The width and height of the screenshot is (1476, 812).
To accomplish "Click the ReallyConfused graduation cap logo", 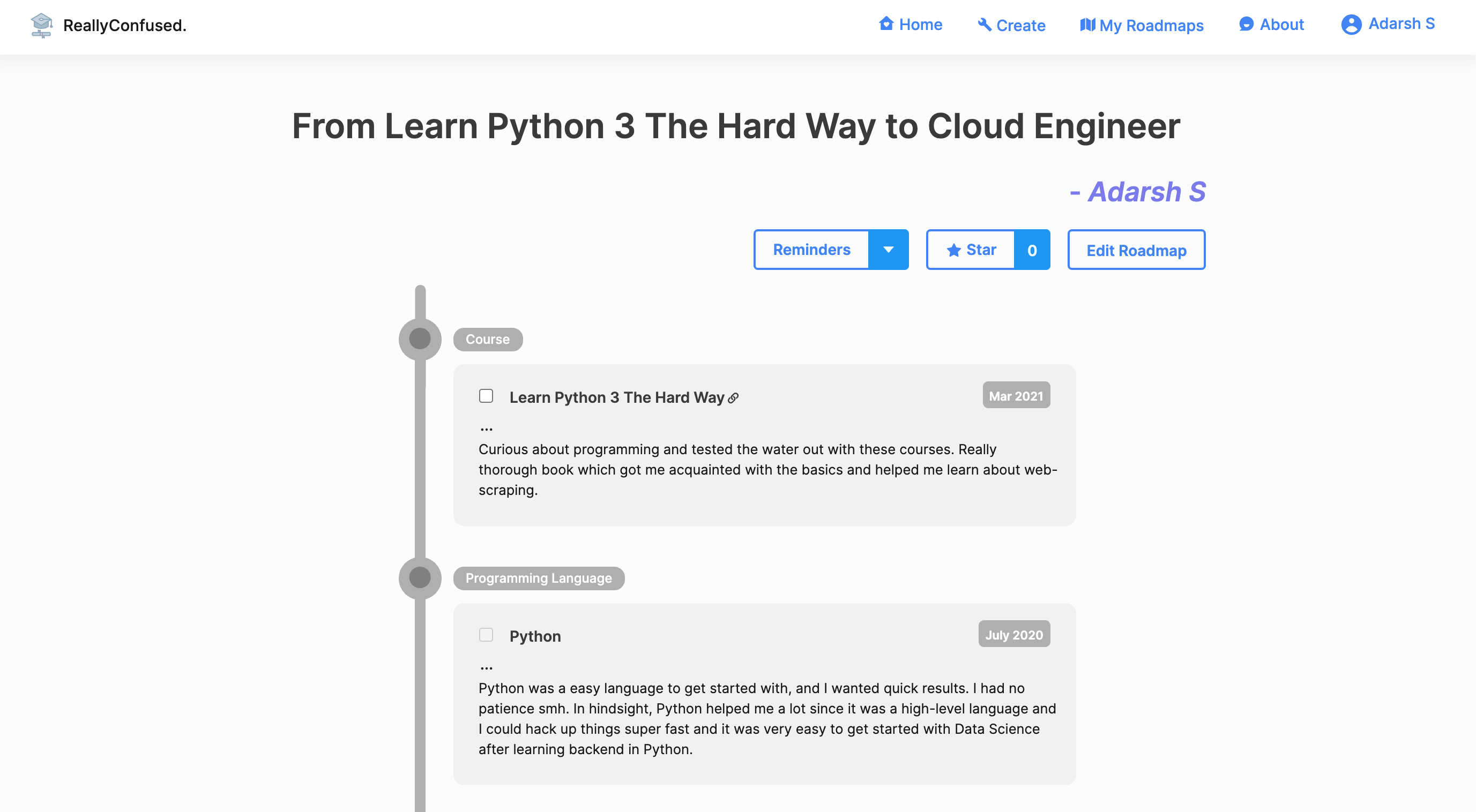I will point(41,25).
